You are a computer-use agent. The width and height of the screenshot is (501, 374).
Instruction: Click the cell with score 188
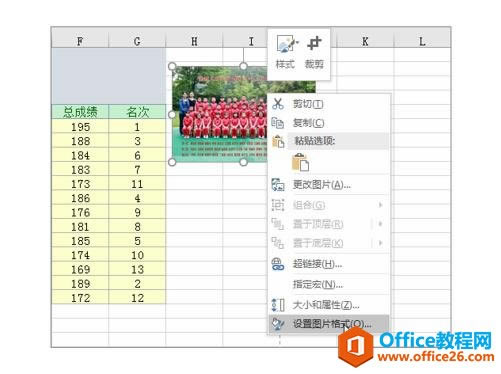pyautogui.click(x=80, y=141)
